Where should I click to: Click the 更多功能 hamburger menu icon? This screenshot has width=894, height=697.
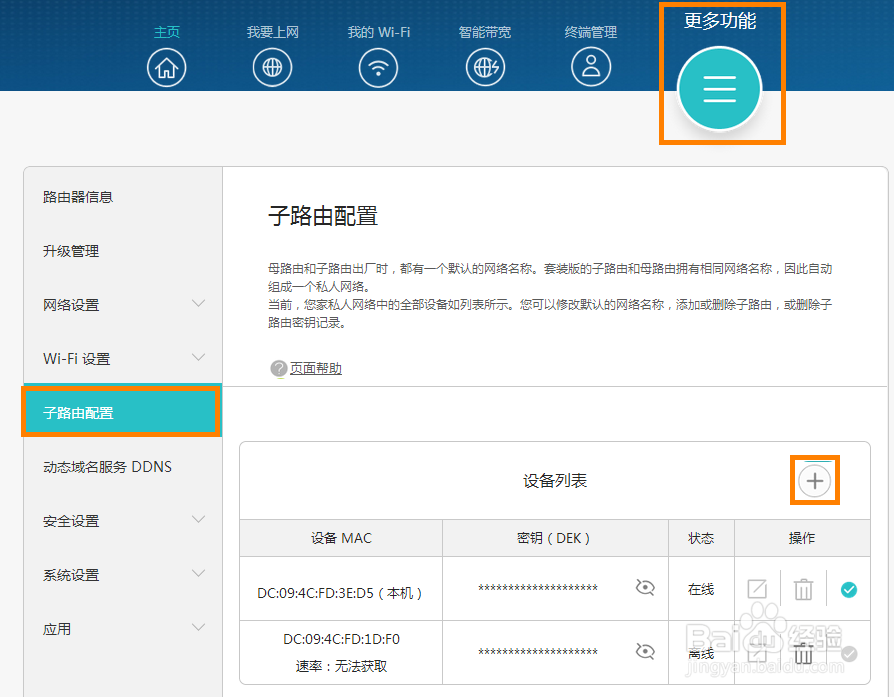(720, 89)
